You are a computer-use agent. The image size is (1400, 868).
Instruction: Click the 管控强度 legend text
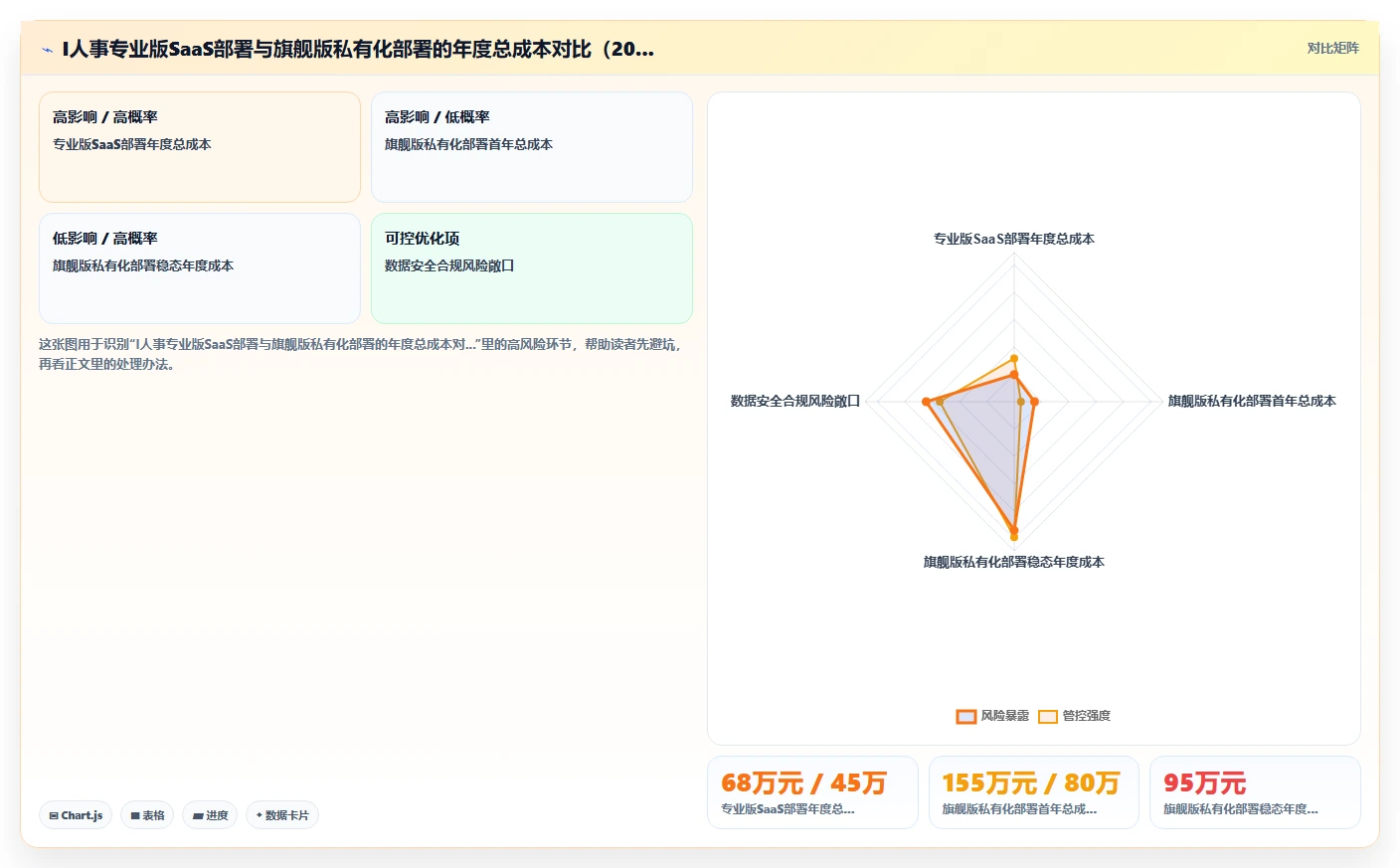click(x=1086, y=716)
